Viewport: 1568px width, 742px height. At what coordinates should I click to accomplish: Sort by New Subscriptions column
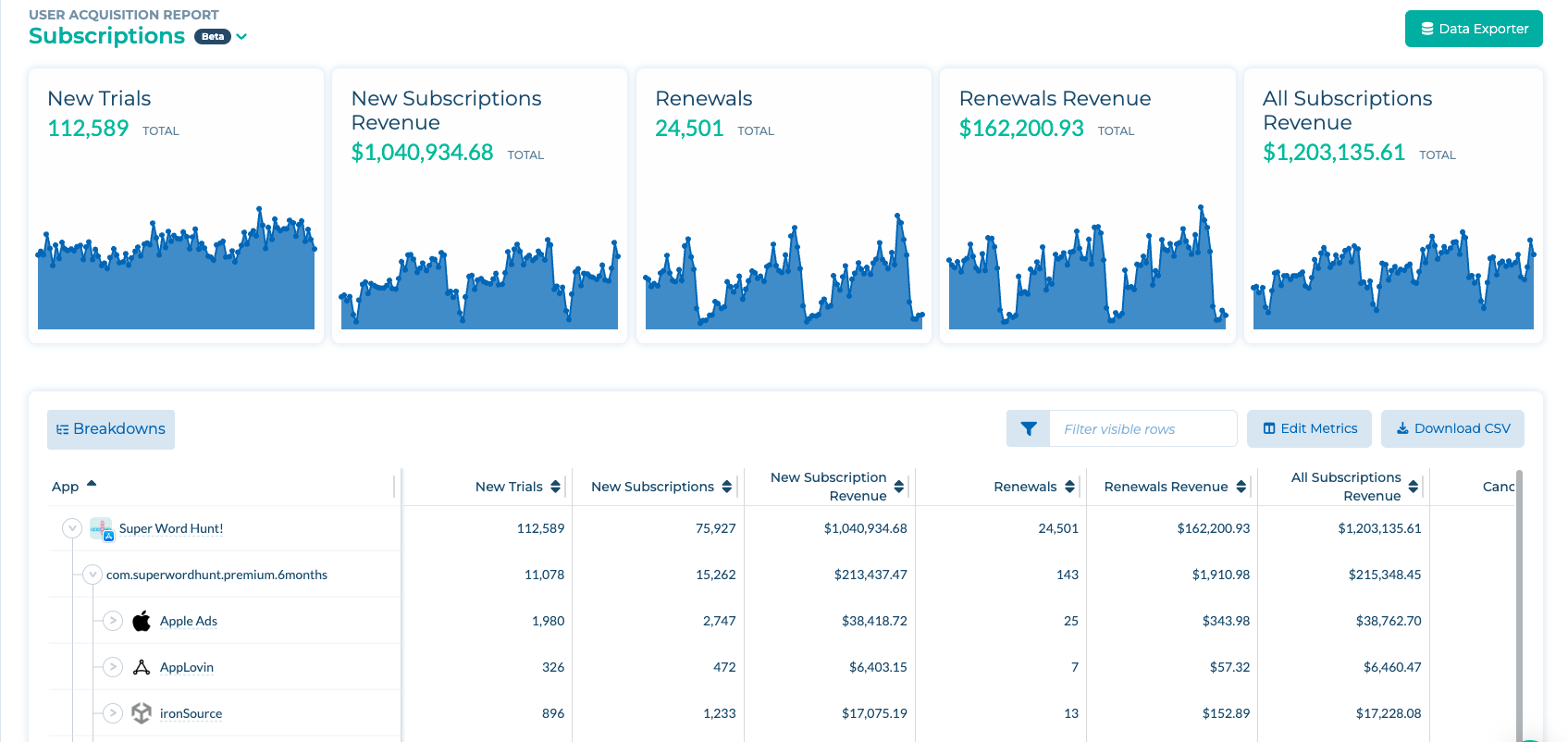coord(727,487)
